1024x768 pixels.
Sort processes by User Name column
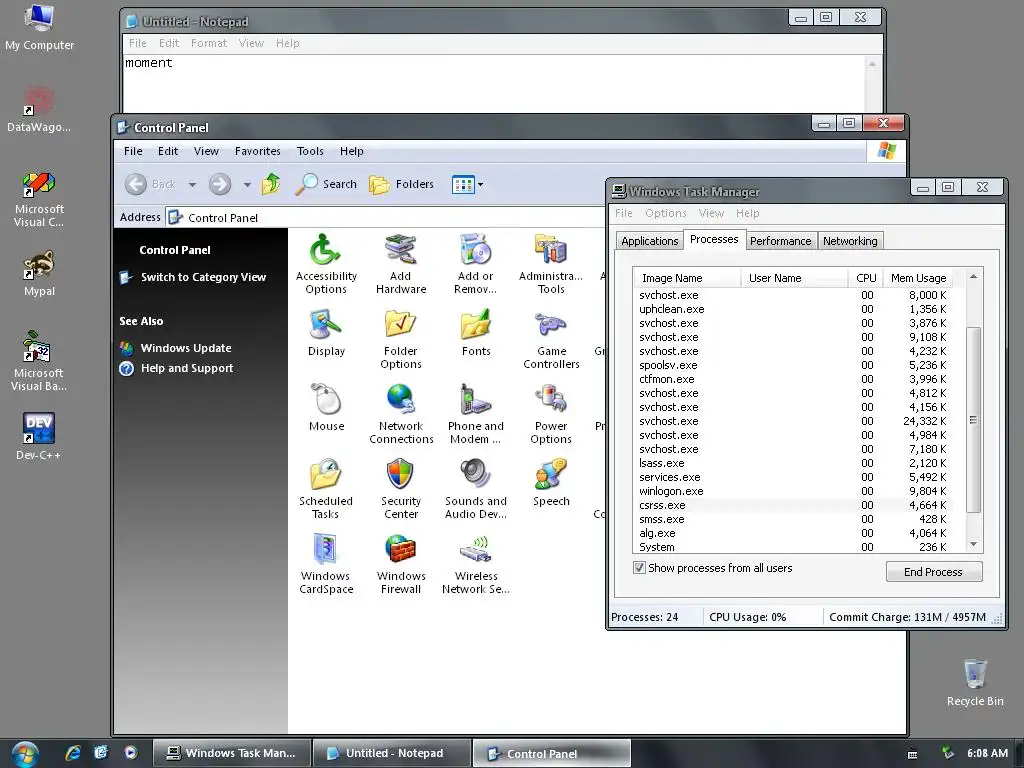[794, 278]
